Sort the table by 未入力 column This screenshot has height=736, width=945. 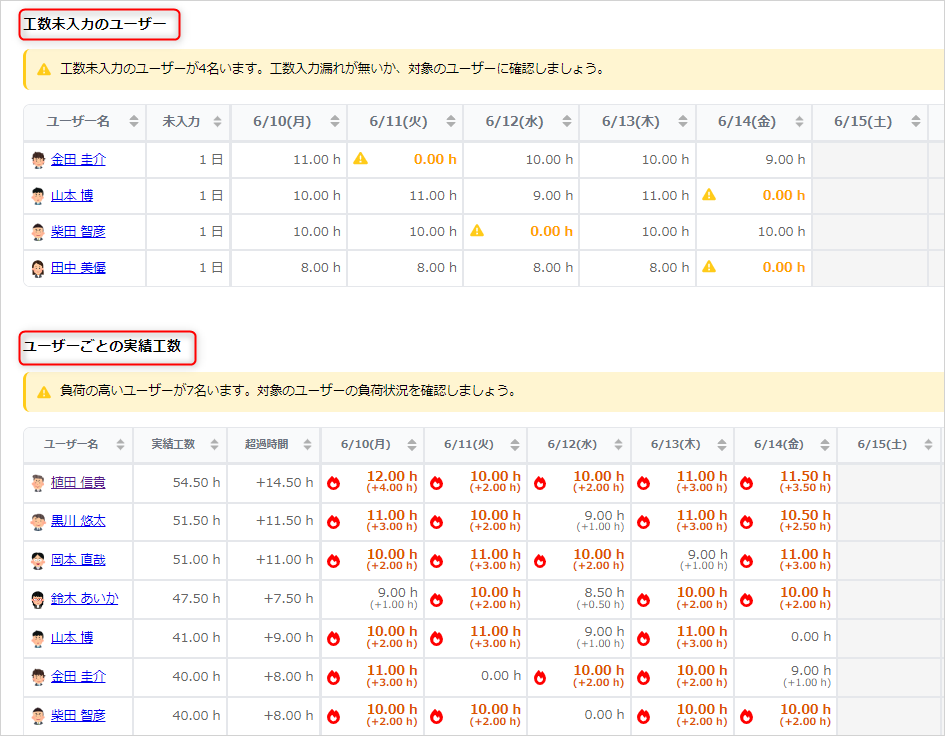click(x=216, y=122)
